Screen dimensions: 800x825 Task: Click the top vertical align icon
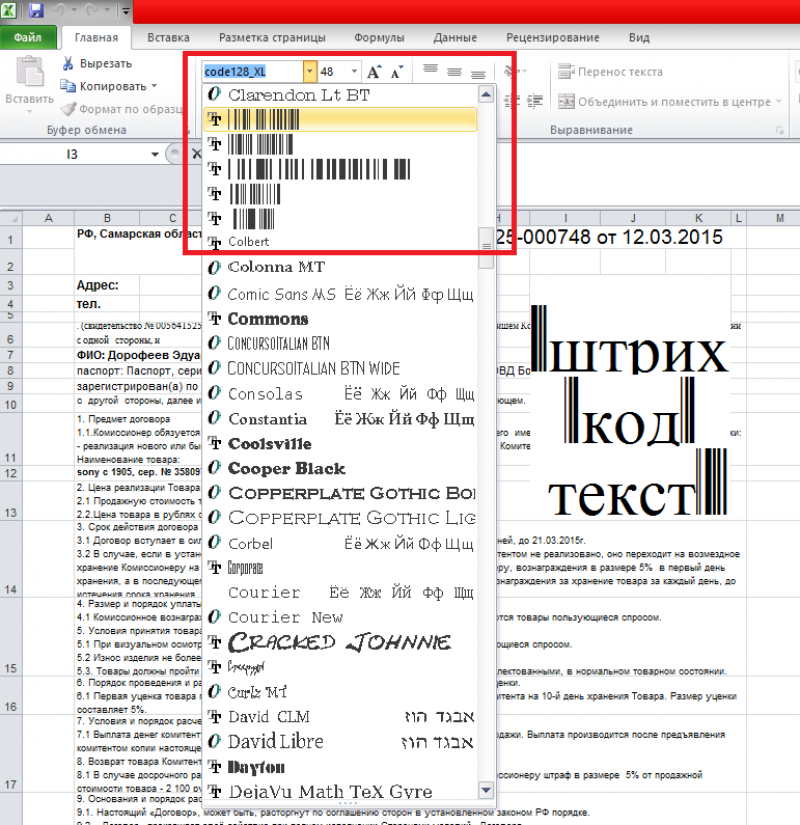click(x=431, y=70)
